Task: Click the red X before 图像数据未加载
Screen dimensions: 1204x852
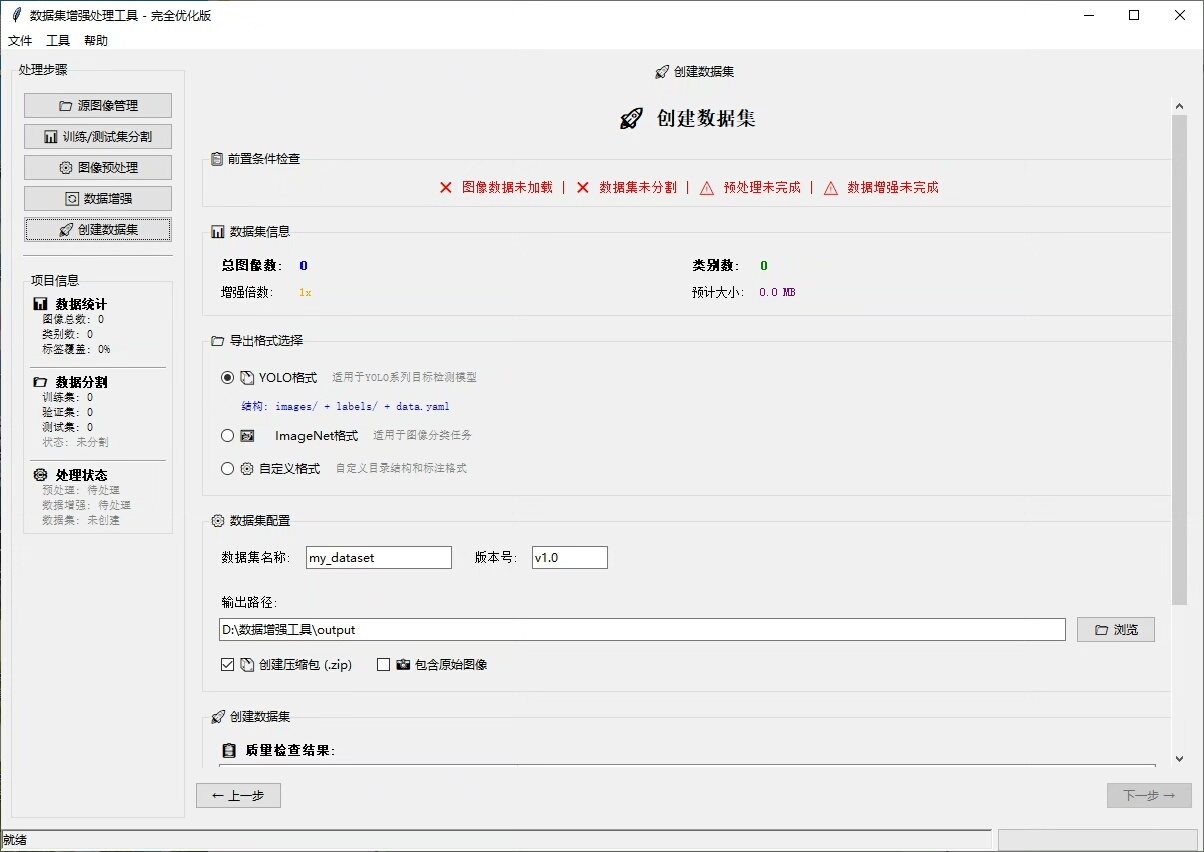Action: point(446,187)
